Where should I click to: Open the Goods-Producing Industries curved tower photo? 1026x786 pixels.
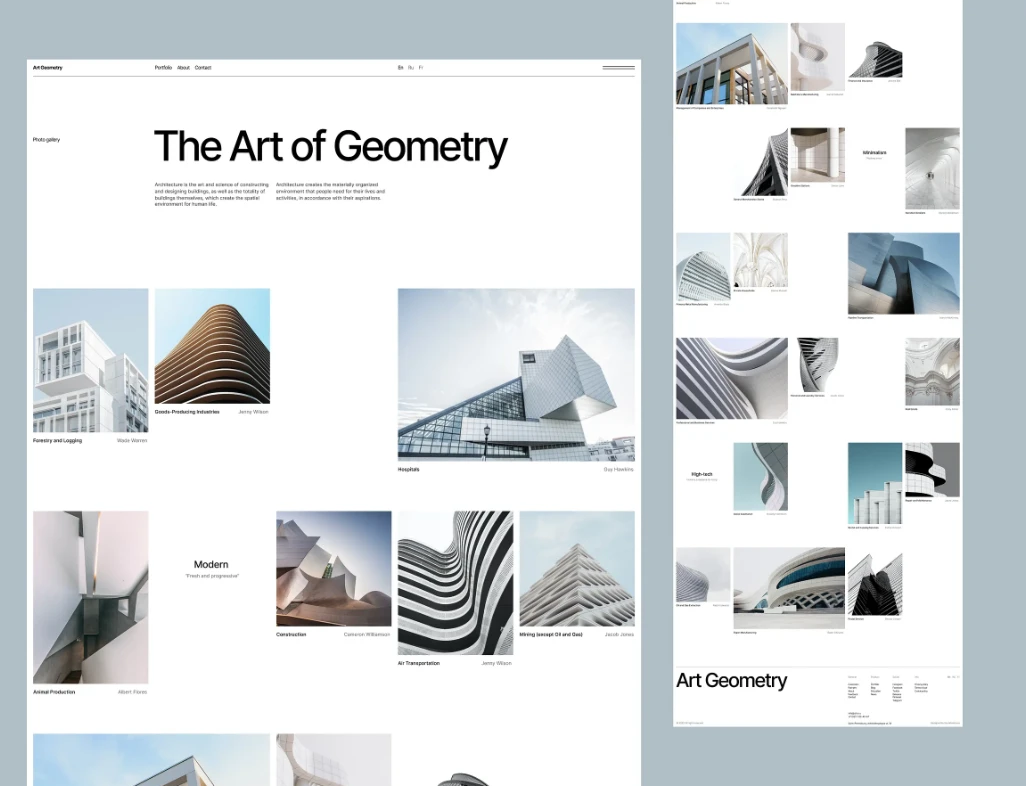(212, 346)
